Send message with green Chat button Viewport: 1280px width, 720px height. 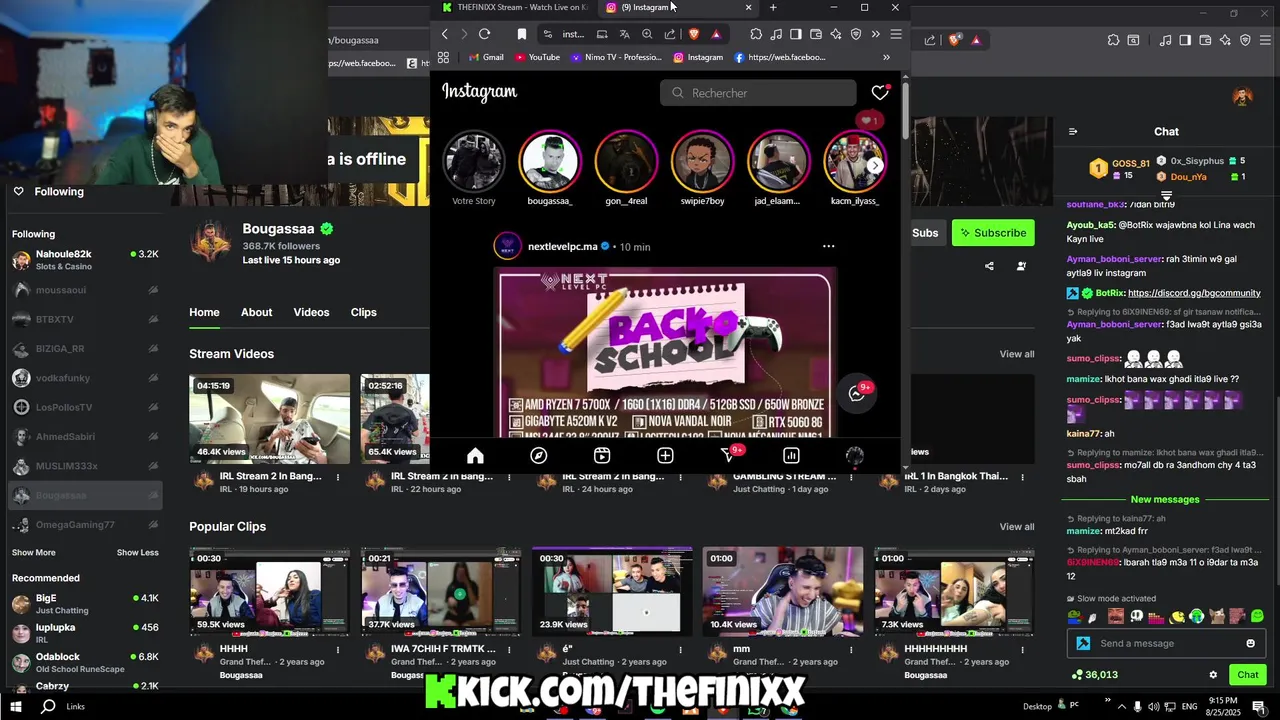[1247, 675]
